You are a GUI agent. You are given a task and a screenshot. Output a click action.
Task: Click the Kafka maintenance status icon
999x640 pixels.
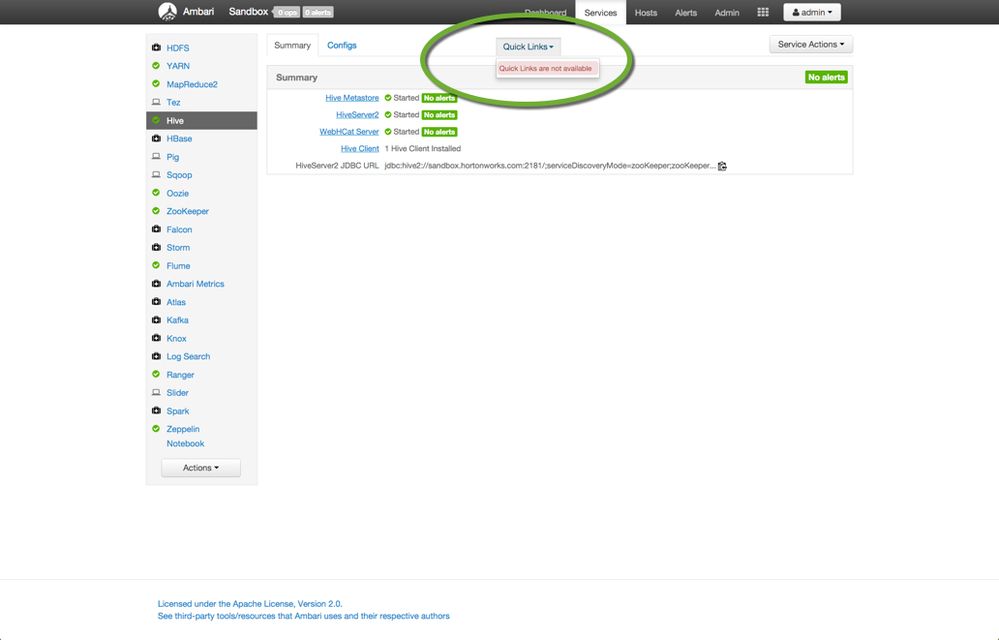pos(156,320)
